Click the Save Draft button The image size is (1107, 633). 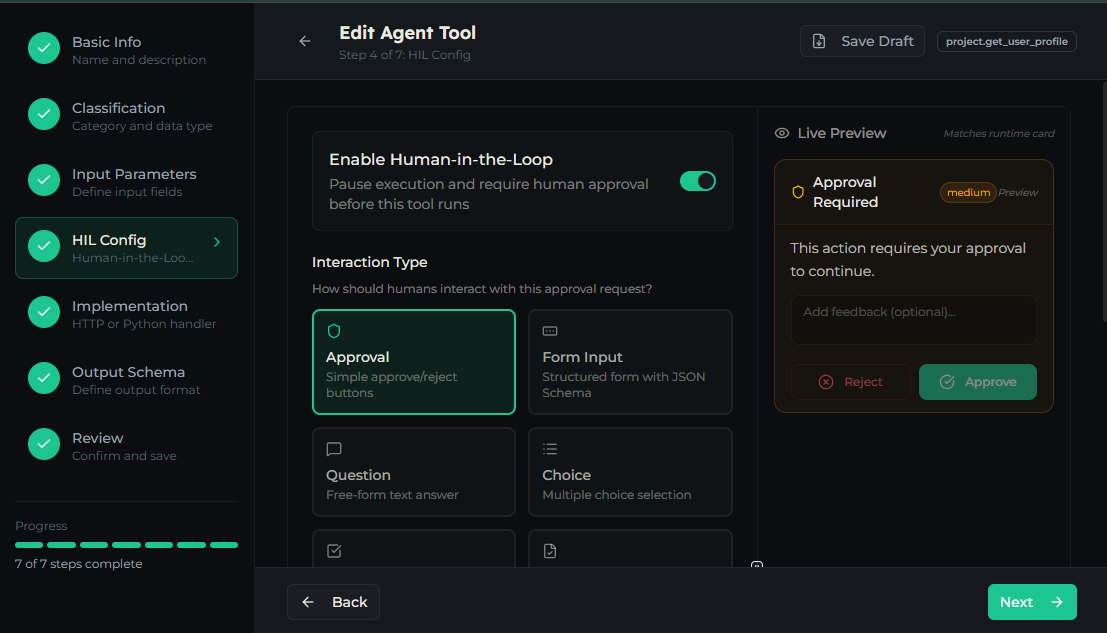pyautogui.click(x=862, y=41)
